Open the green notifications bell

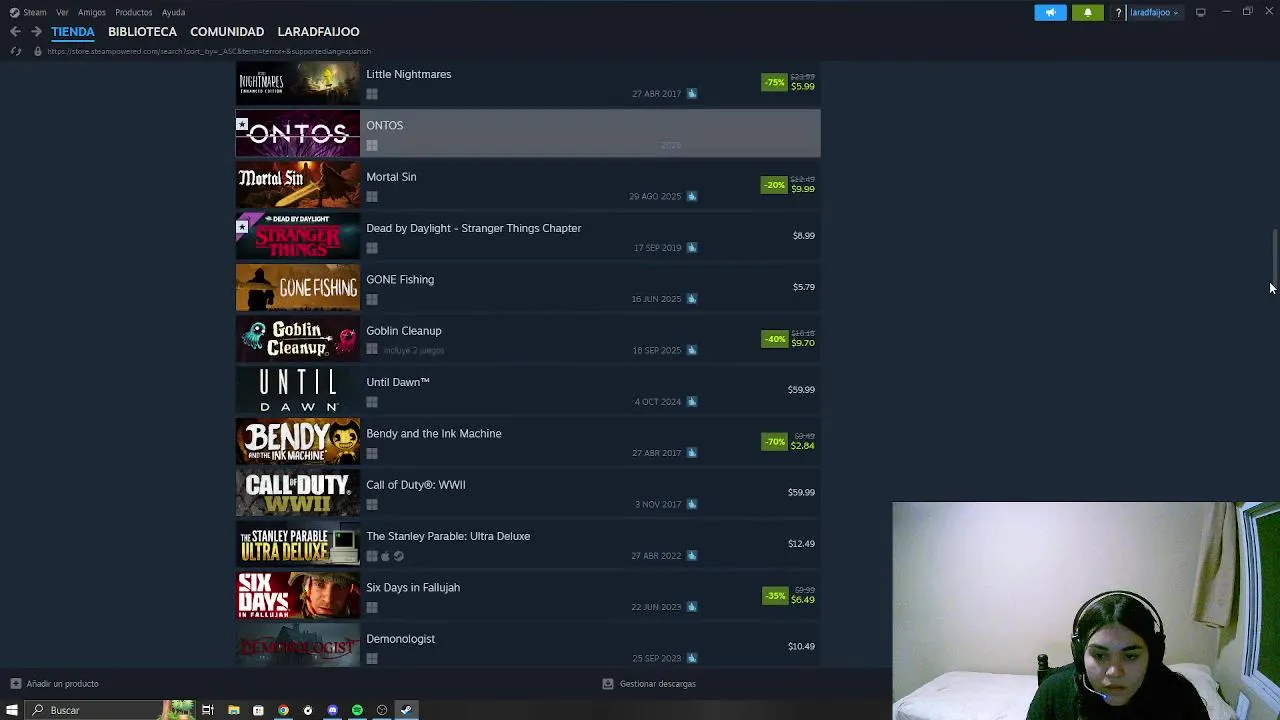click(1088, 12)
